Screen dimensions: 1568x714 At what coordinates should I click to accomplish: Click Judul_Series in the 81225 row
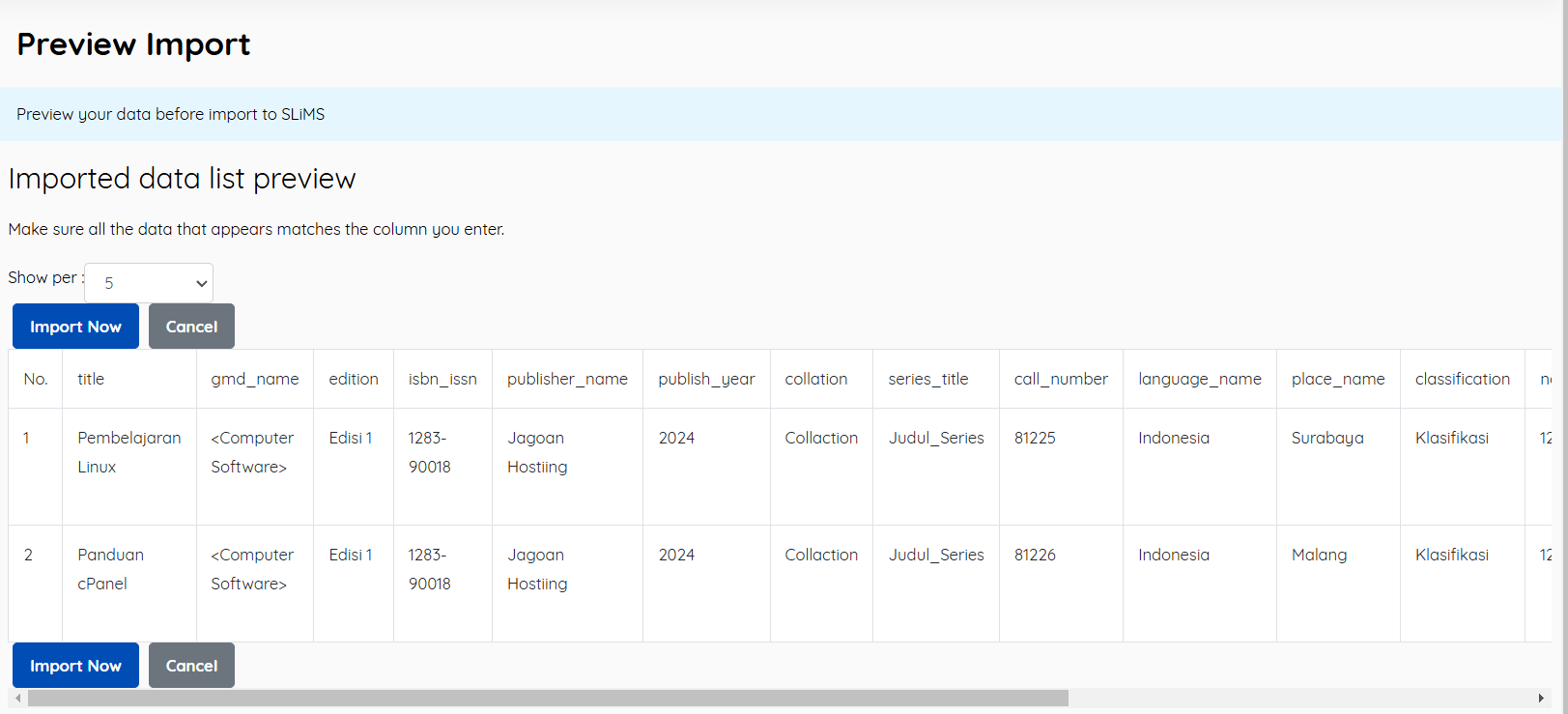pos(936,438)
